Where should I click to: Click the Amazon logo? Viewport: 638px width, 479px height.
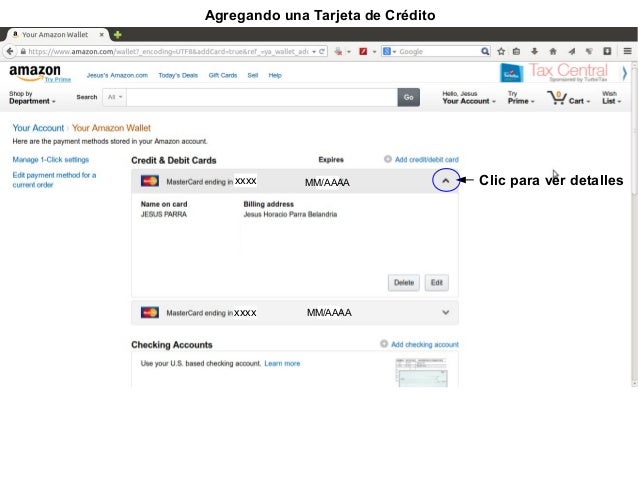[x=35, y=72]
